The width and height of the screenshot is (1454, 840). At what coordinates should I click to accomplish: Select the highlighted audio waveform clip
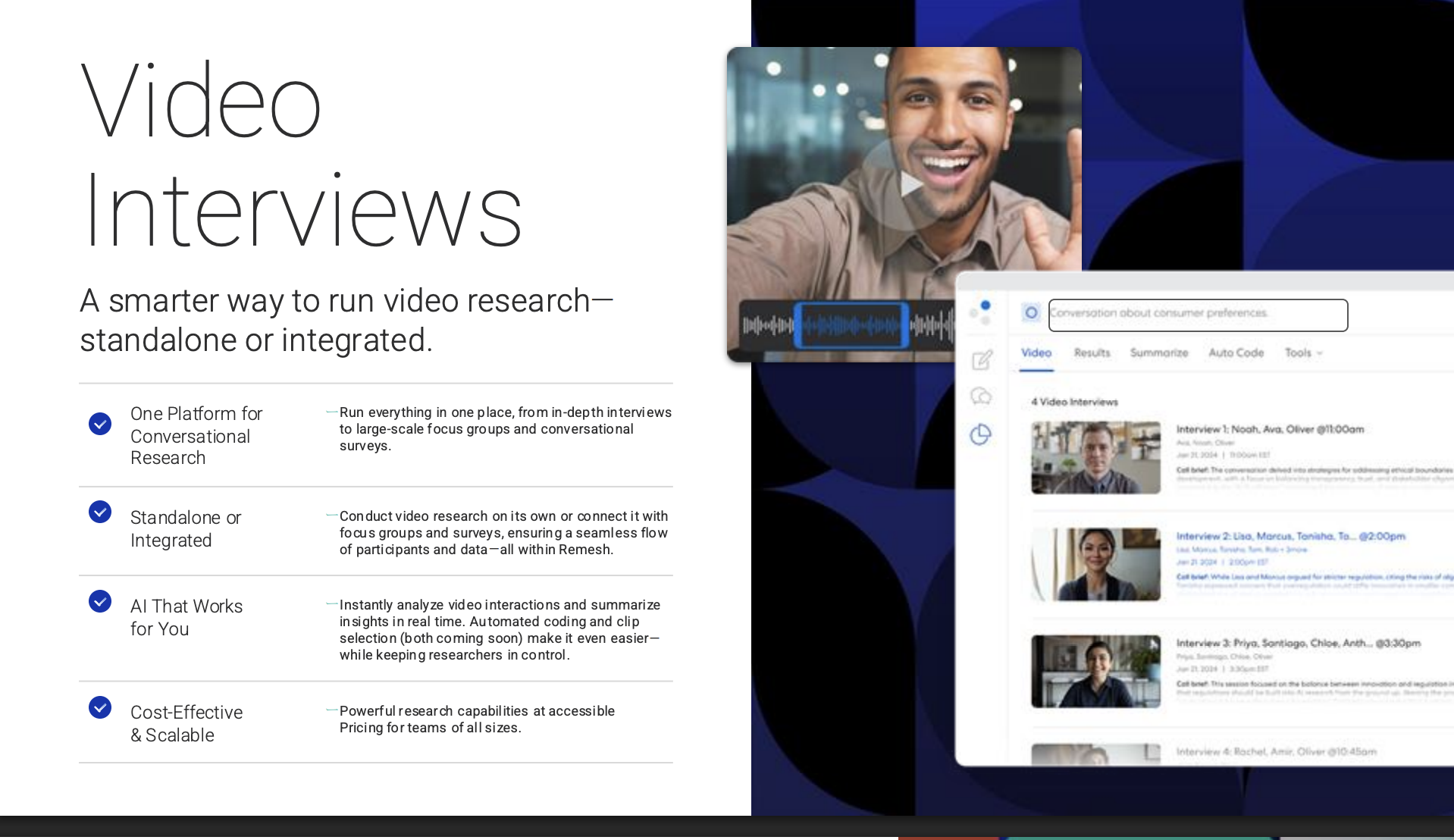point(852,325)
